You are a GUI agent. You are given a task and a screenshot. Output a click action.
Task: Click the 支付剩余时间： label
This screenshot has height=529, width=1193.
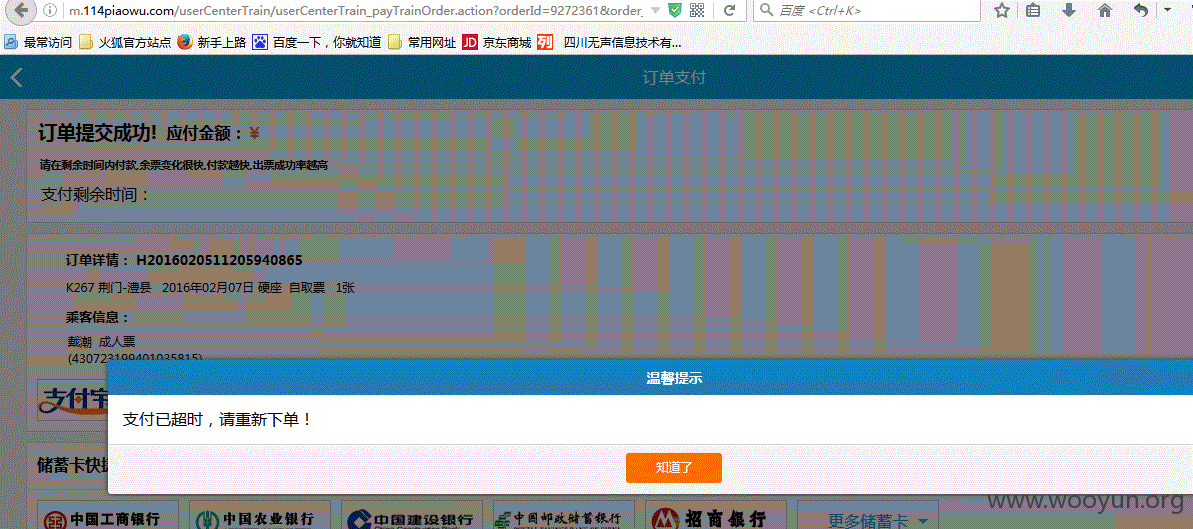pyautogui.click(x=96, y=194)
